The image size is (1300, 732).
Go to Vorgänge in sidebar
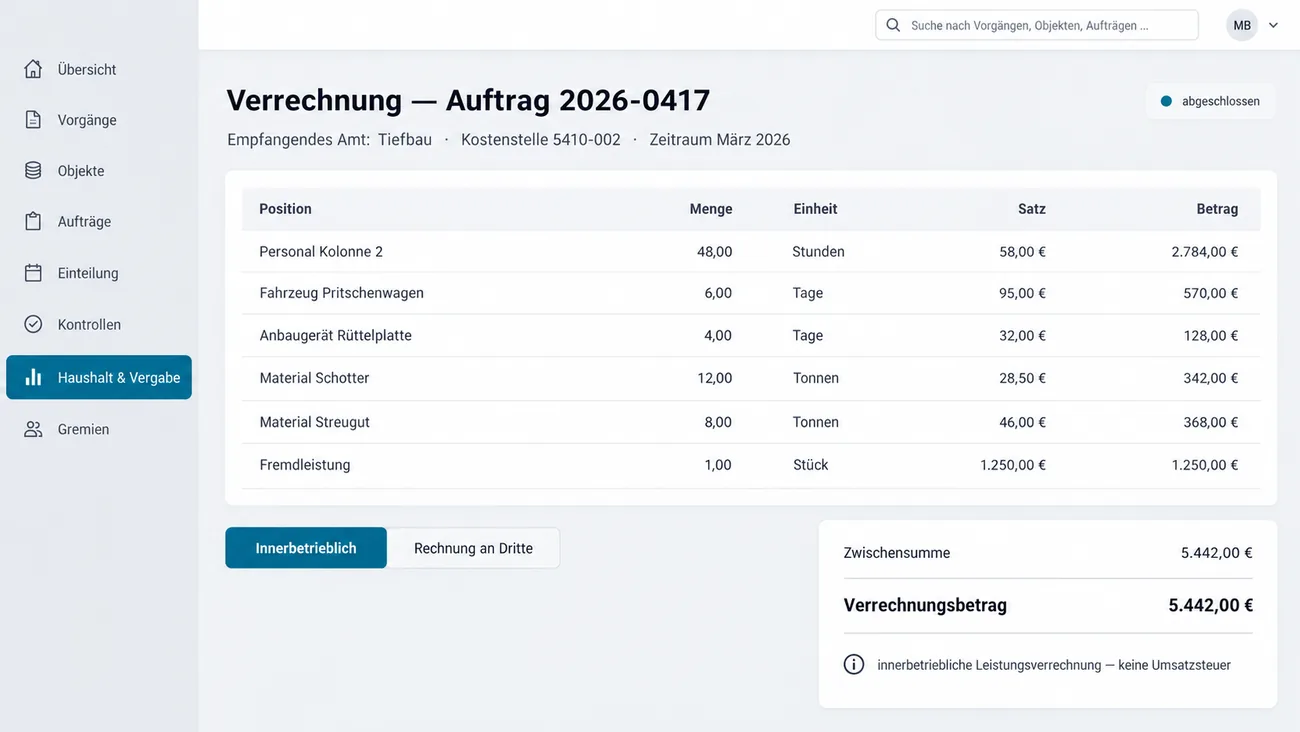coord(99,120)
